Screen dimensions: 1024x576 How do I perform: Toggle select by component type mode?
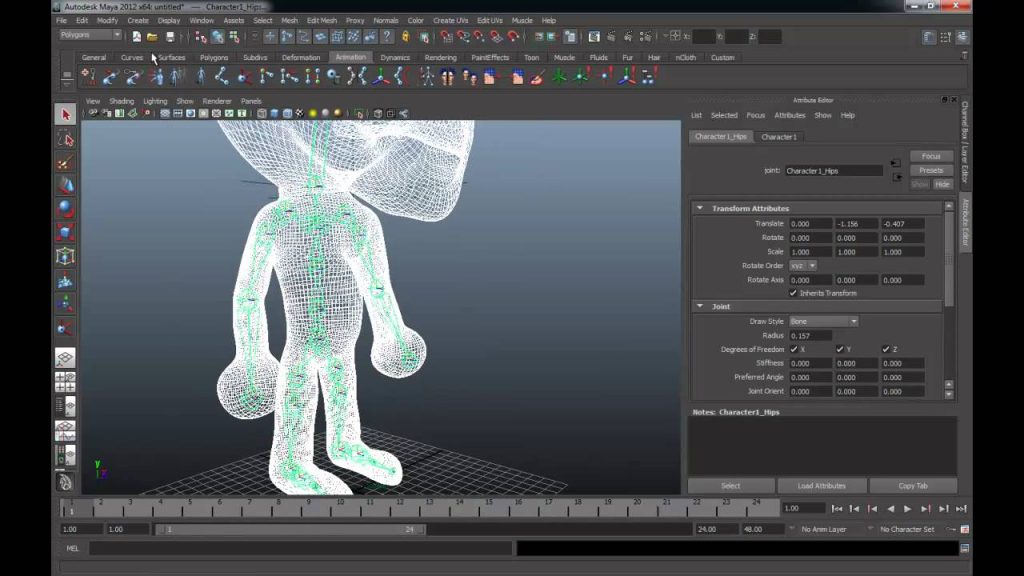(234, 37)
